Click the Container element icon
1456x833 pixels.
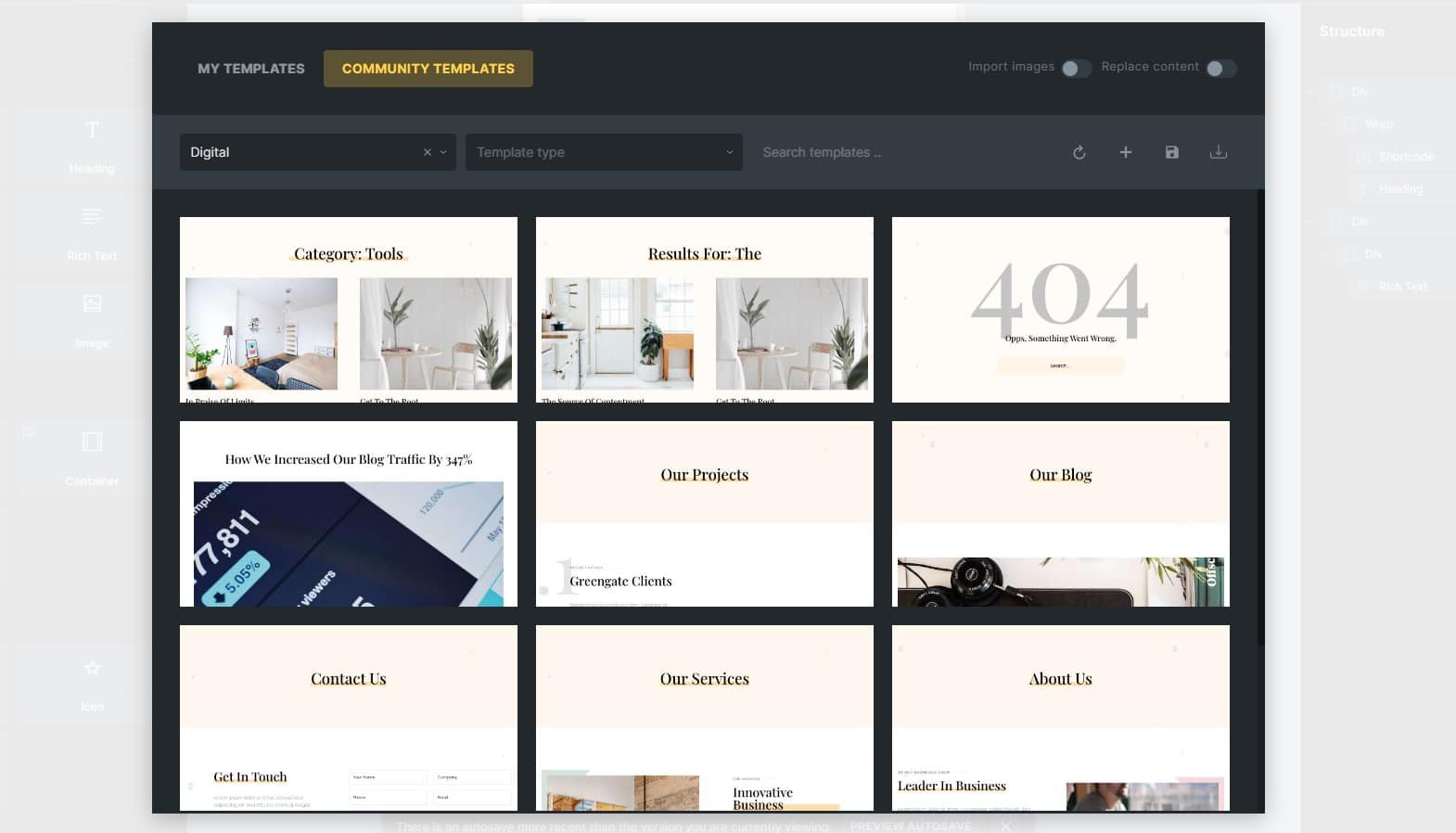tap(92, 442)
